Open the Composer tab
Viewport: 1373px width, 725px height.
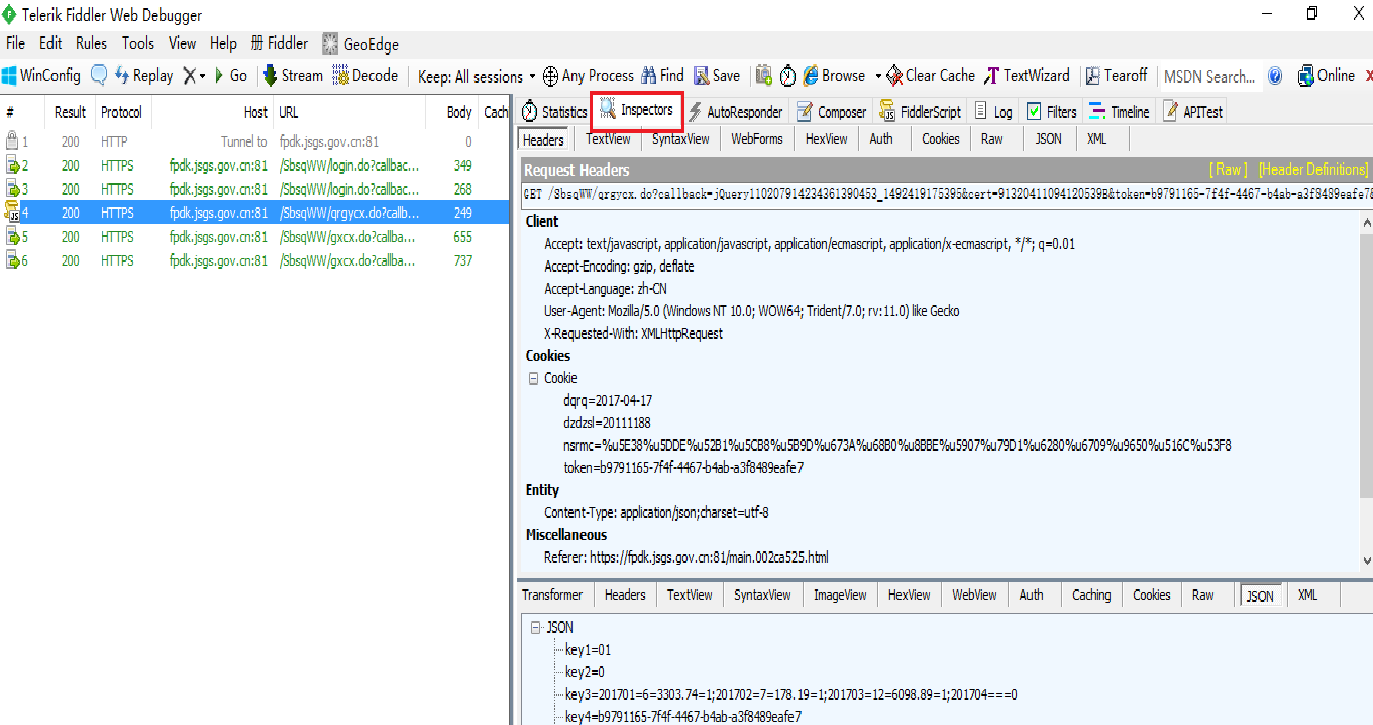tap(831, 112)
